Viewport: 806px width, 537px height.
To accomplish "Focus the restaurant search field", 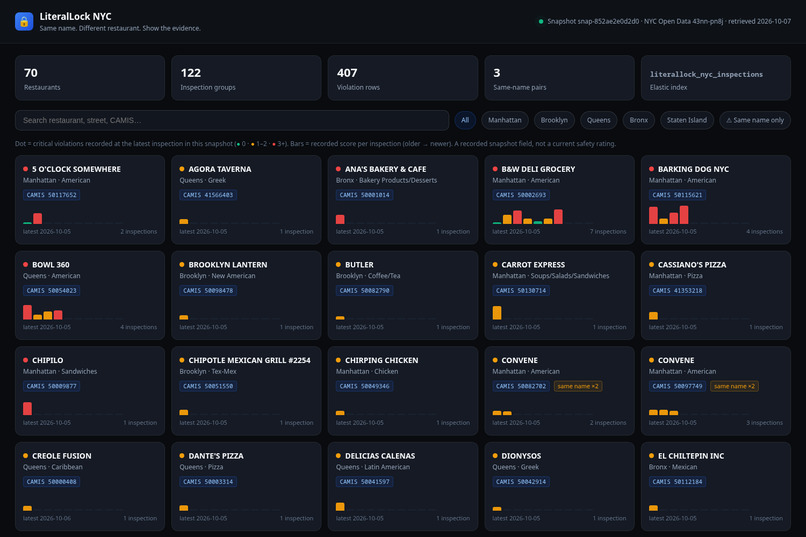I will point(232,120).
